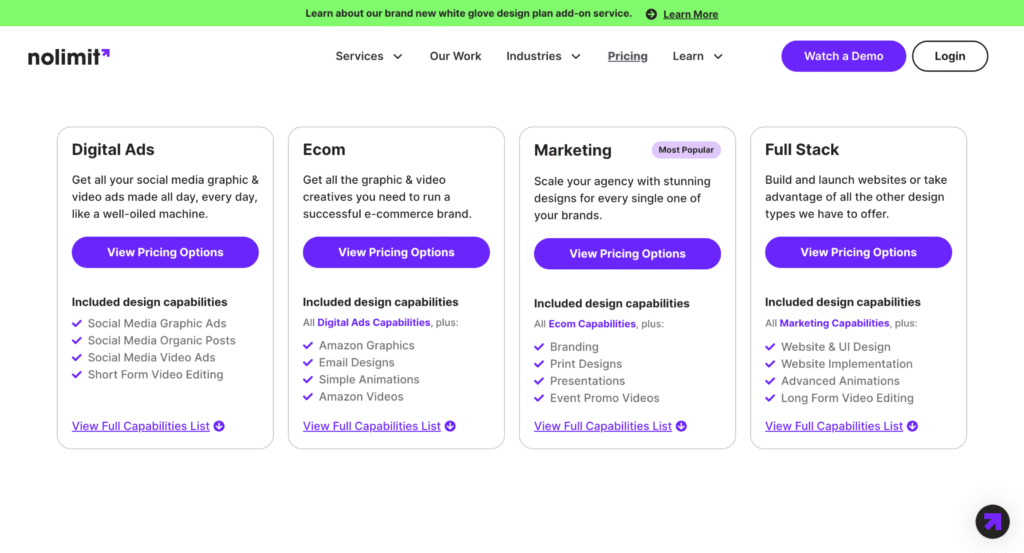Viewport: 1024px width, 553px height.
Task: Click checkmark next to Email Designs
Action: click(x=308, y=362)
